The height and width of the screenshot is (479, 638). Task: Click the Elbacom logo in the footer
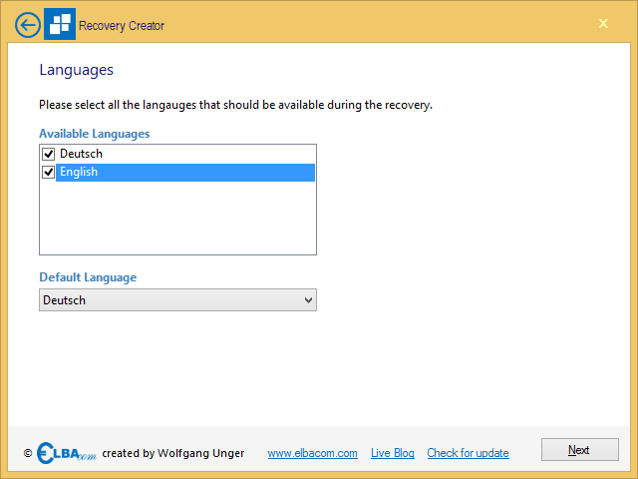(x=66, y=453)
